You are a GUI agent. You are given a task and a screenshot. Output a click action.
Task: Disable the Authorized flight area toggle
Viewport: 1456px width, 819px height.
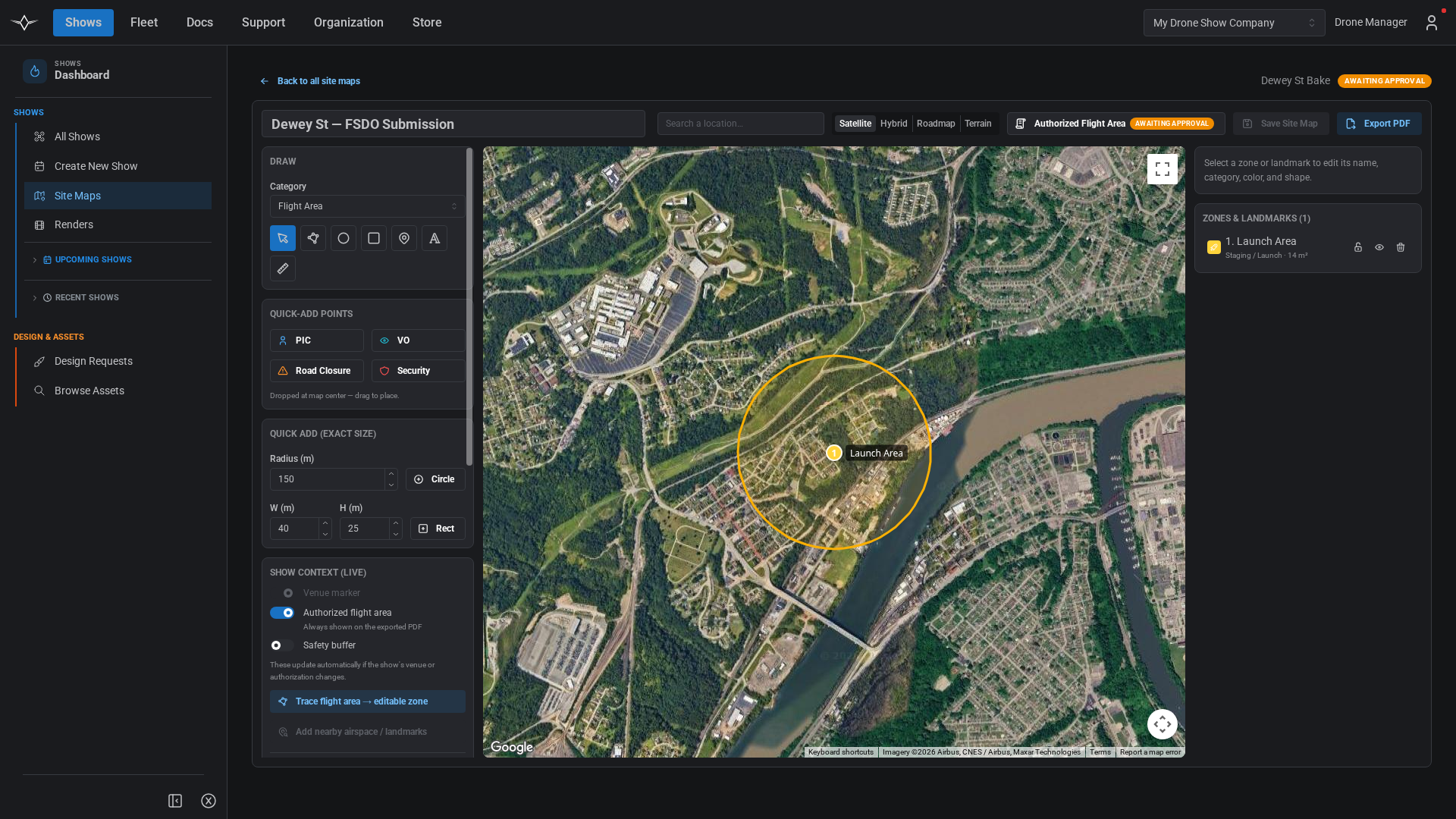click(x=282, y=613)
